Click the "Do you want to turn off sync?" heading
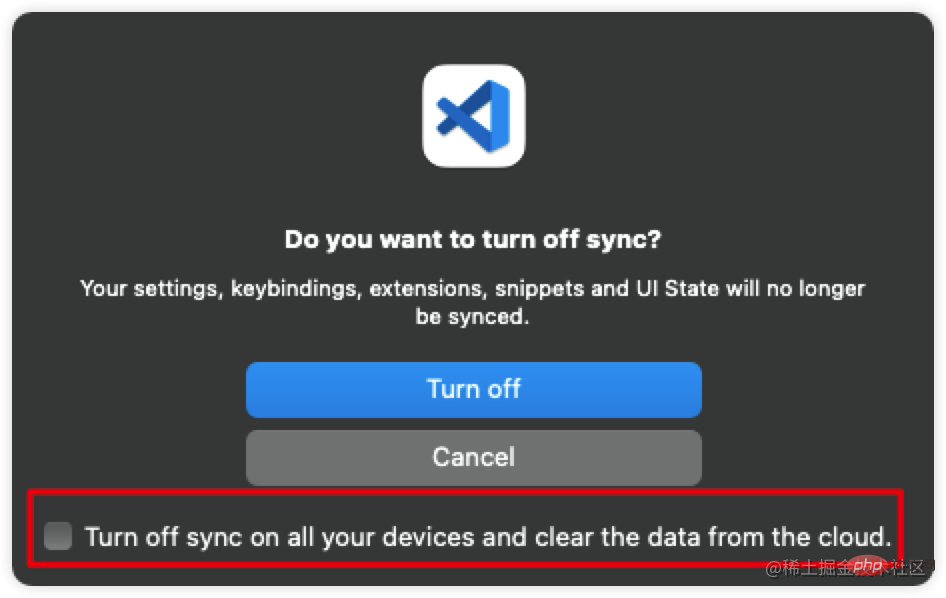 click(473, 240)
